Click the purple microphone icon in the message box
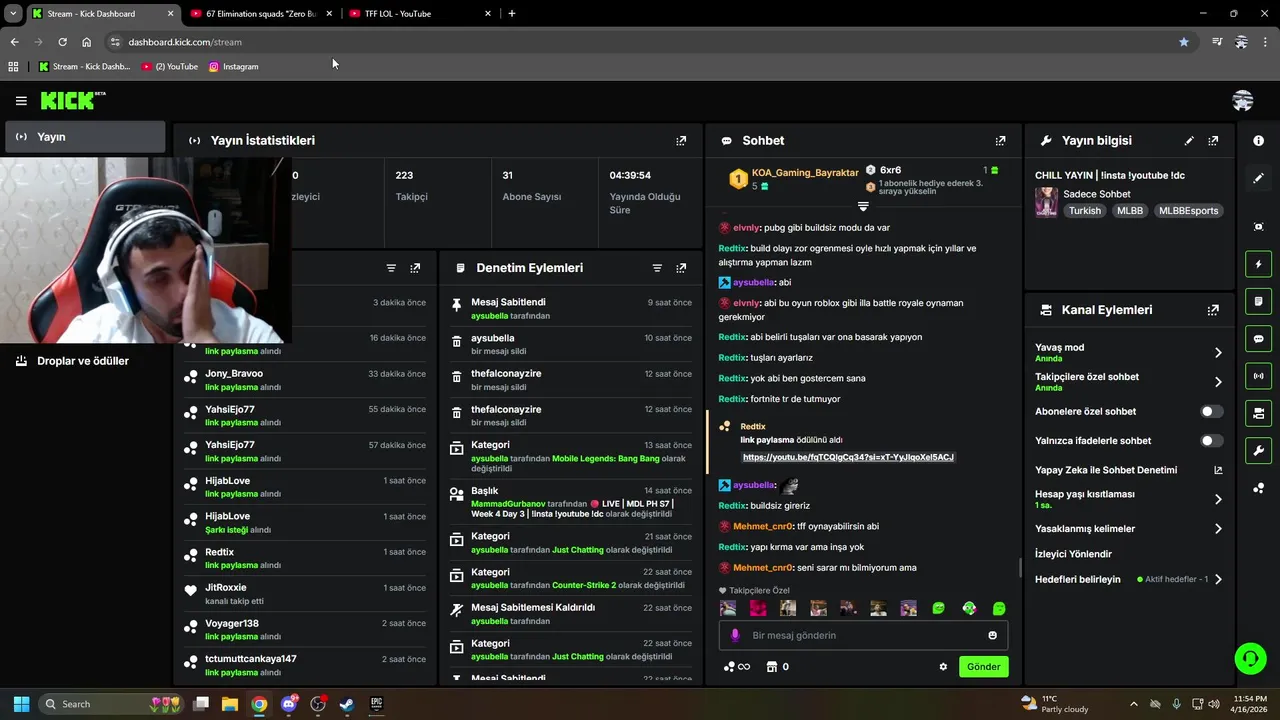Image resolution: width=1280 pixels, height=720 pixels. tap(735, 635)
